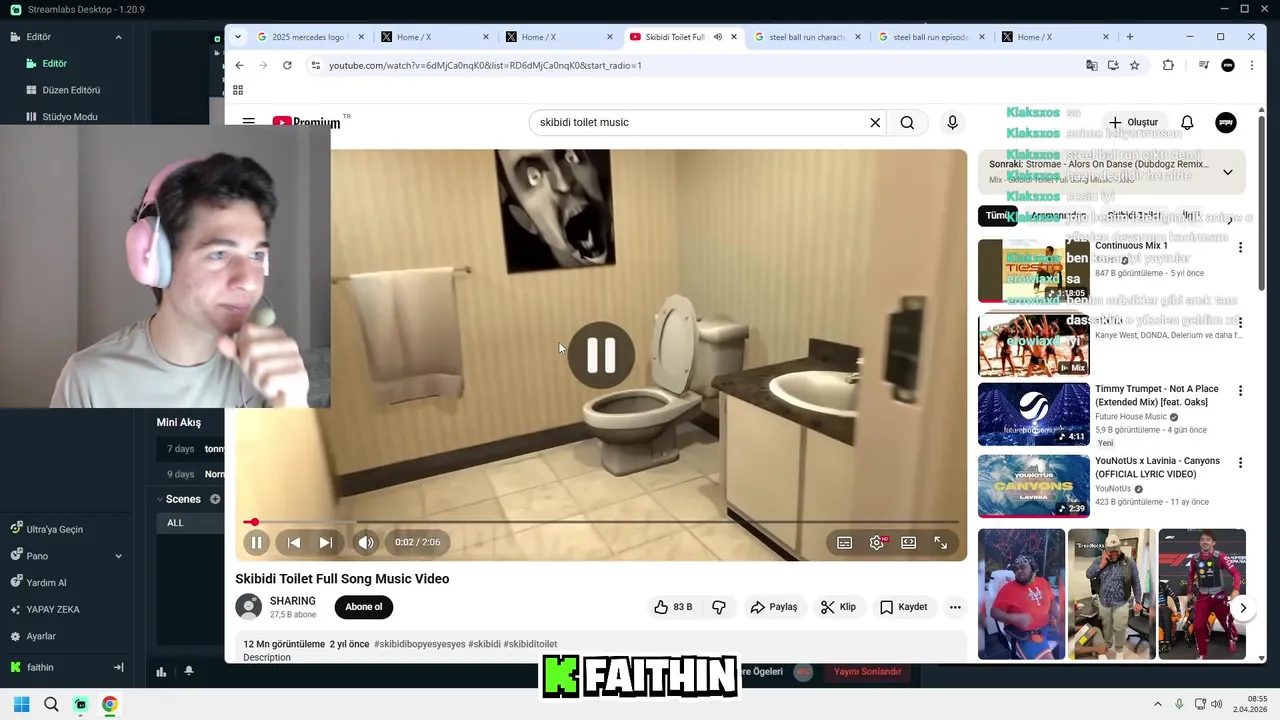Open Ayarlar settings in Streamlabs
The height and width of the screenshot is (720, 1280).
click(40, 636)
